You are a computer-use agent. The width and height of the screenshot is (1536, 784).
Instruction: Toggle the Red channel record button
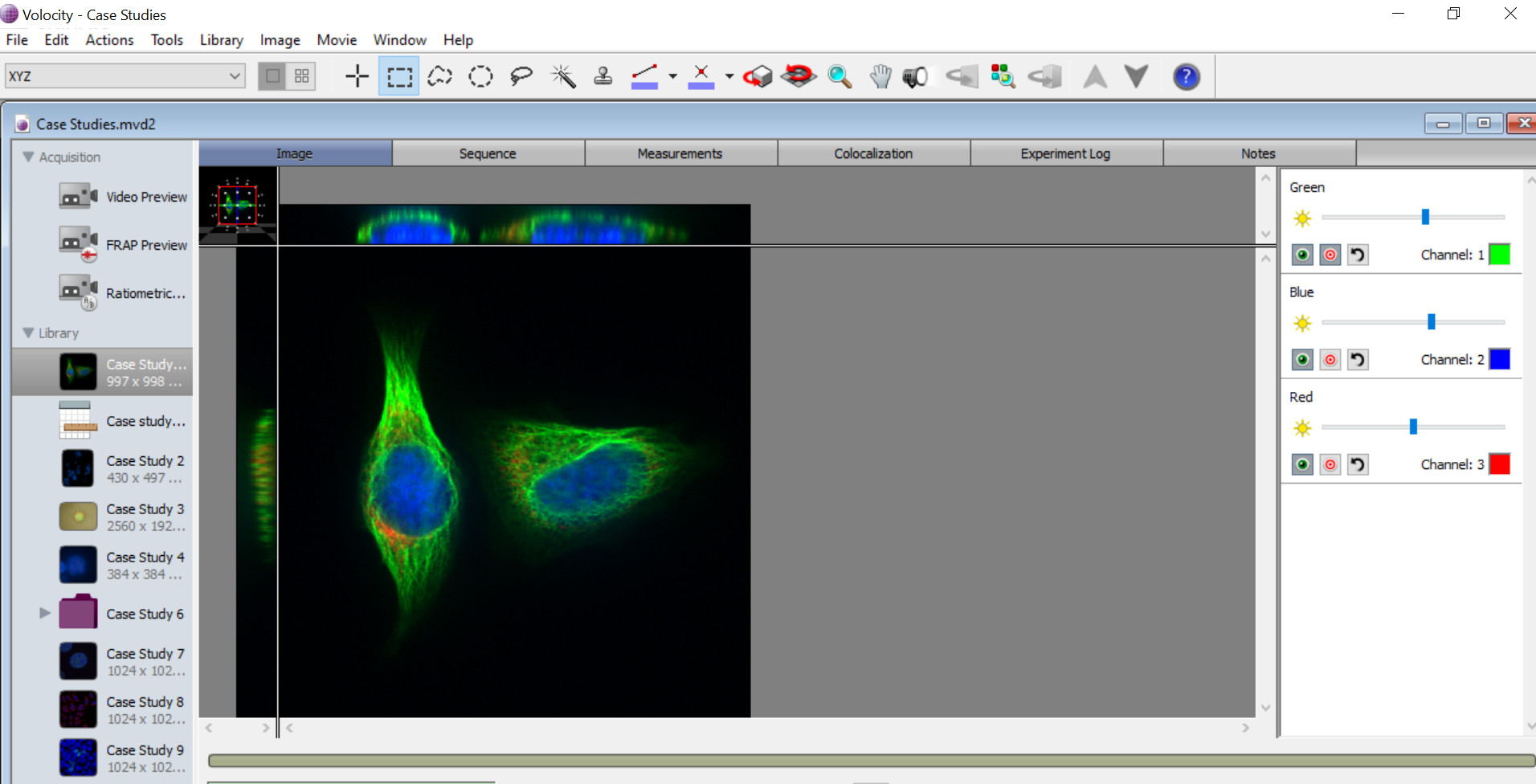click(1330, 464)
